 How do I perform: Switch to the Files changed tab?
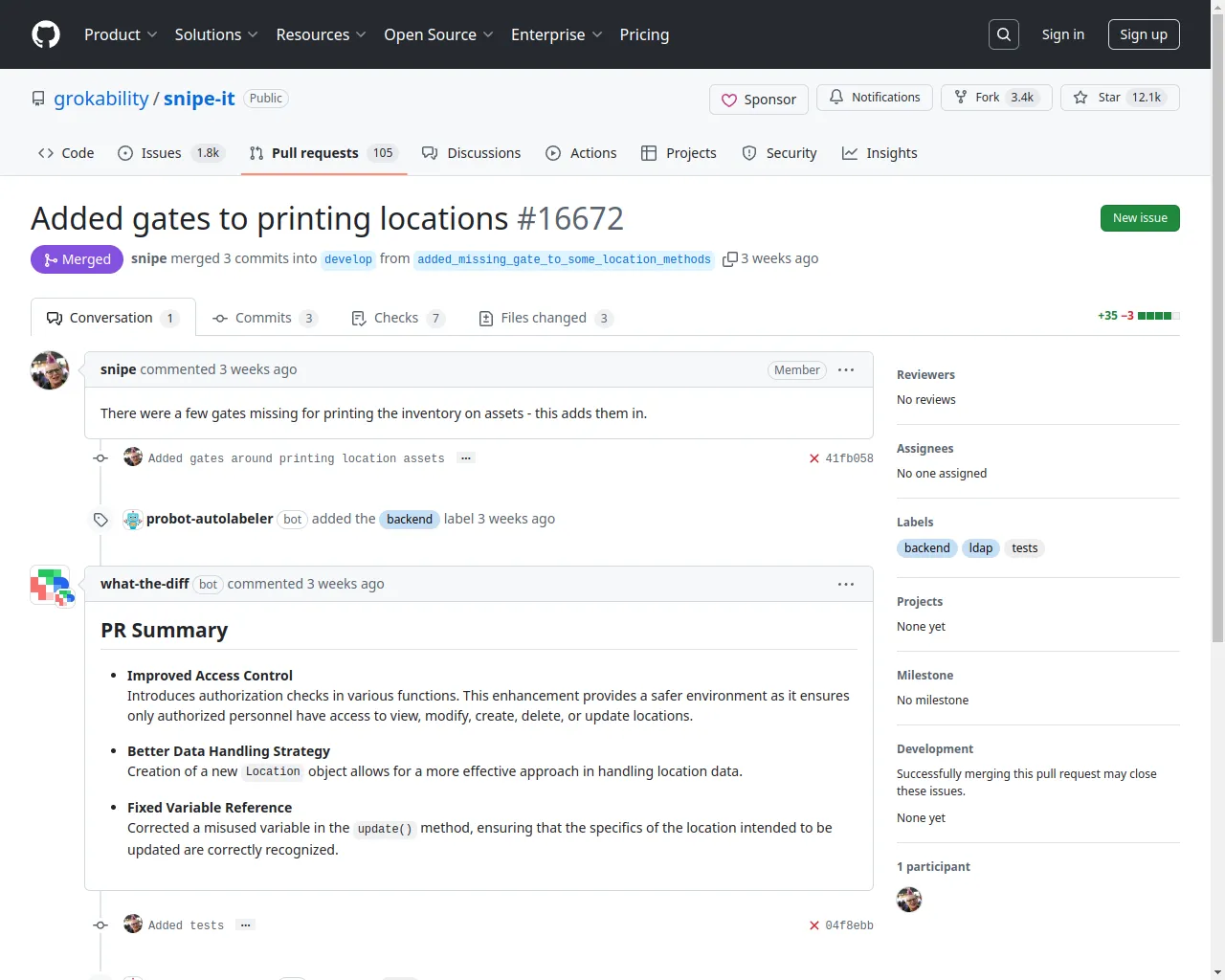coord(546,318)
